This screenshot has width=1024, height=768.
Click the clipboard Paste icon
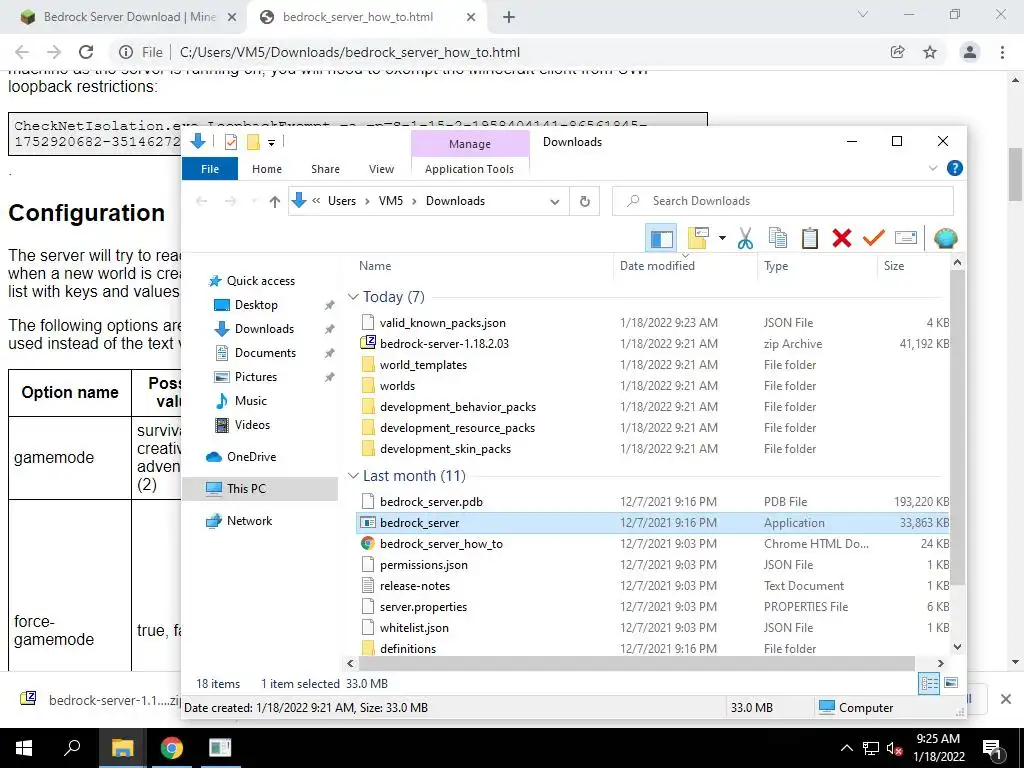[x=810, y=238]
